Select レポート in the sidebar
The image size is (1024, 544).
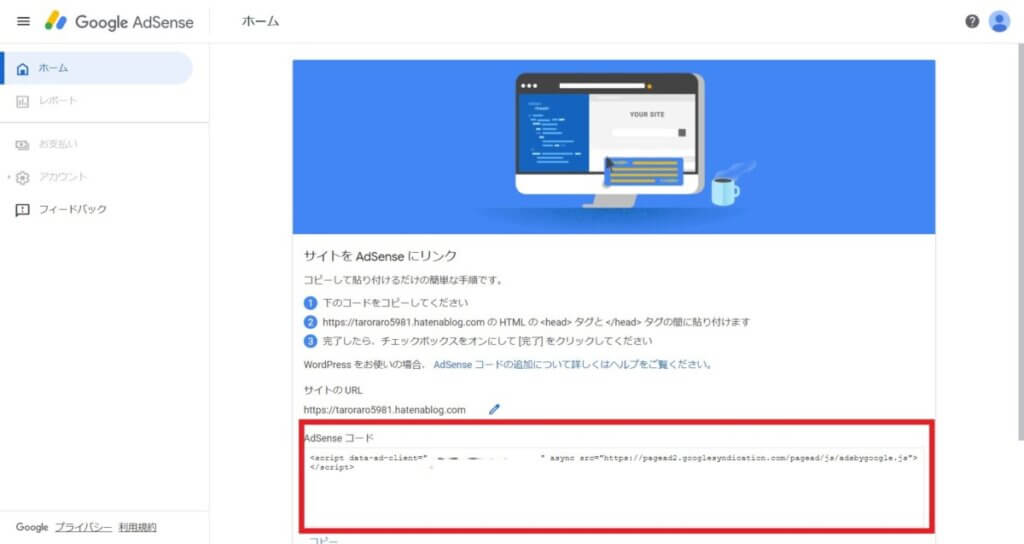(x=57, y=101)
